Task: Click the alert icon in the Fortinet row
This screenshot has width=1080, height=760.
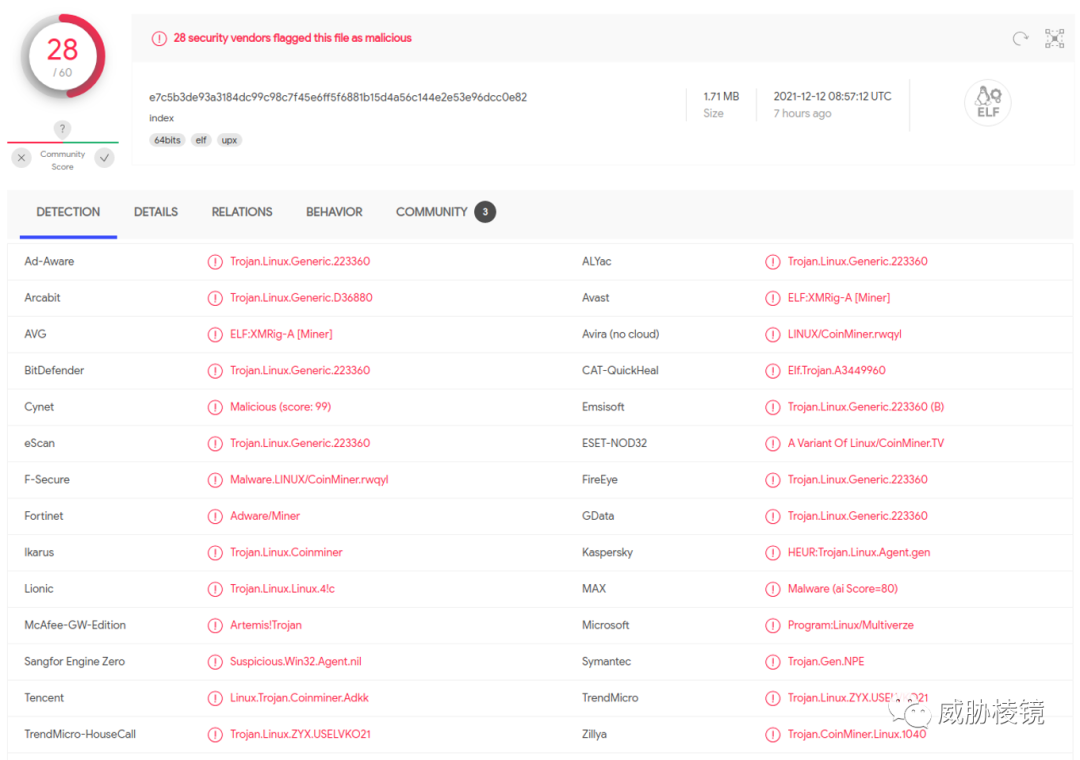Action: [x=215, y=516]
